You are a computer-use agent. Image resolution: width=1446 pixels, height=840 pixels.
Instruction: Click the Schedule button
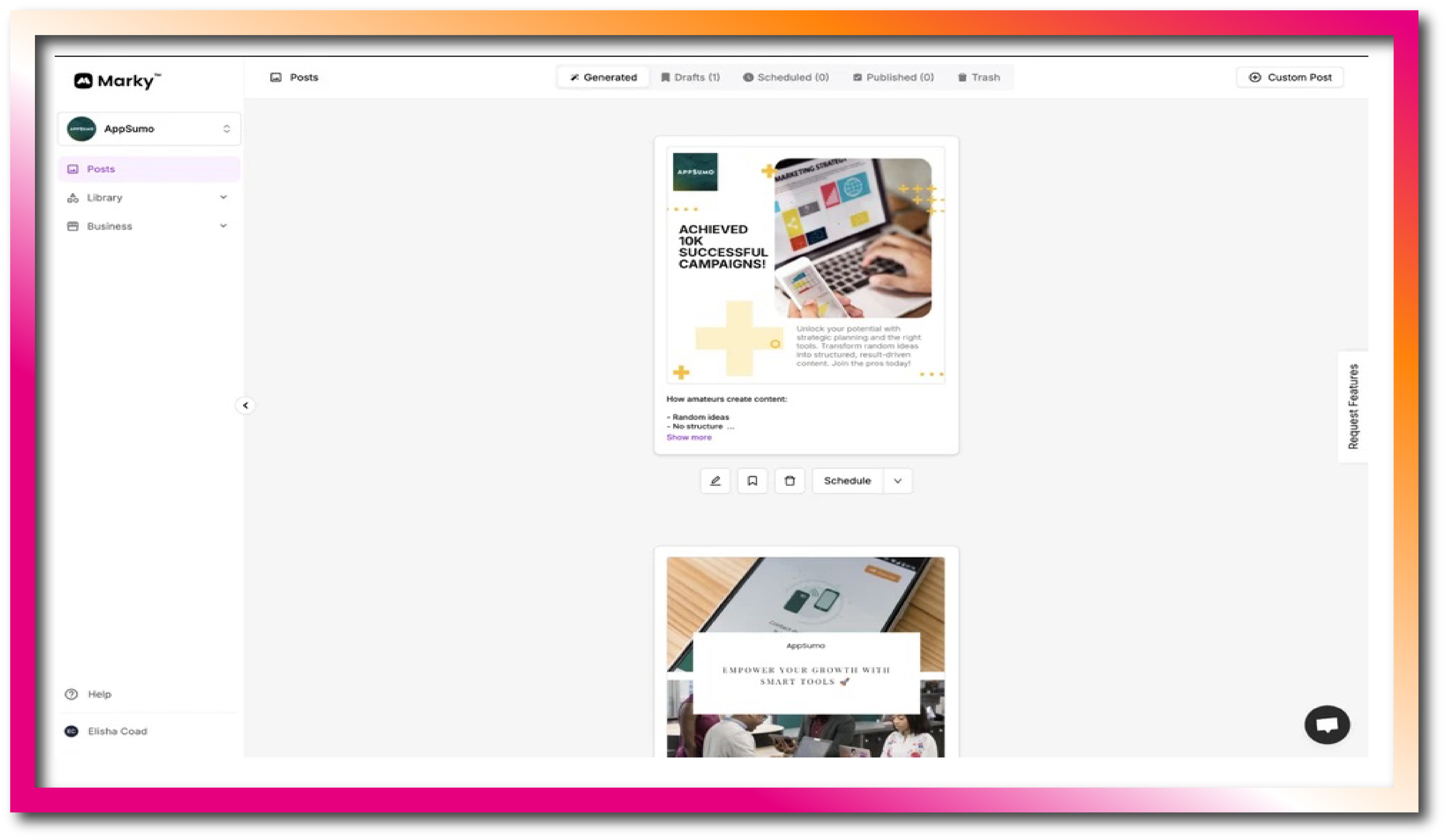(847, 481)
